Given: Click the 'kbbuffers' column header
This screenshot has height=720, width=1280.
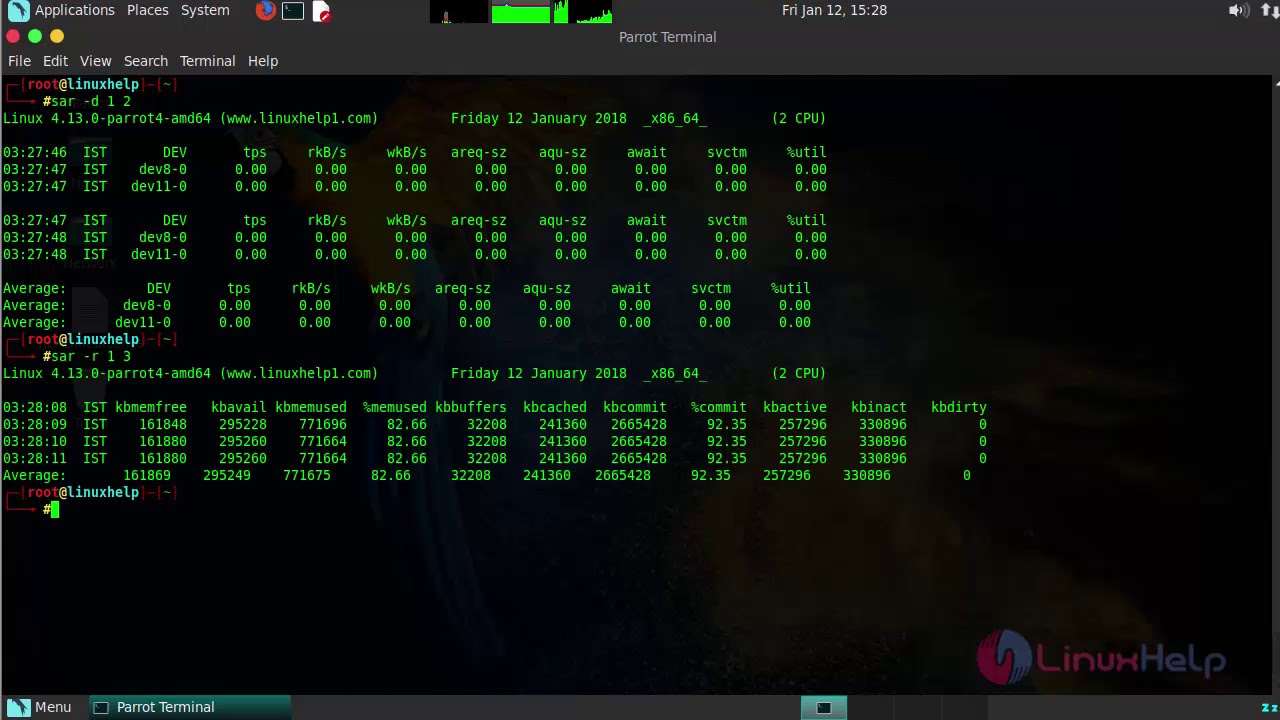Looking at the screenshot, I should pos(471,407).
